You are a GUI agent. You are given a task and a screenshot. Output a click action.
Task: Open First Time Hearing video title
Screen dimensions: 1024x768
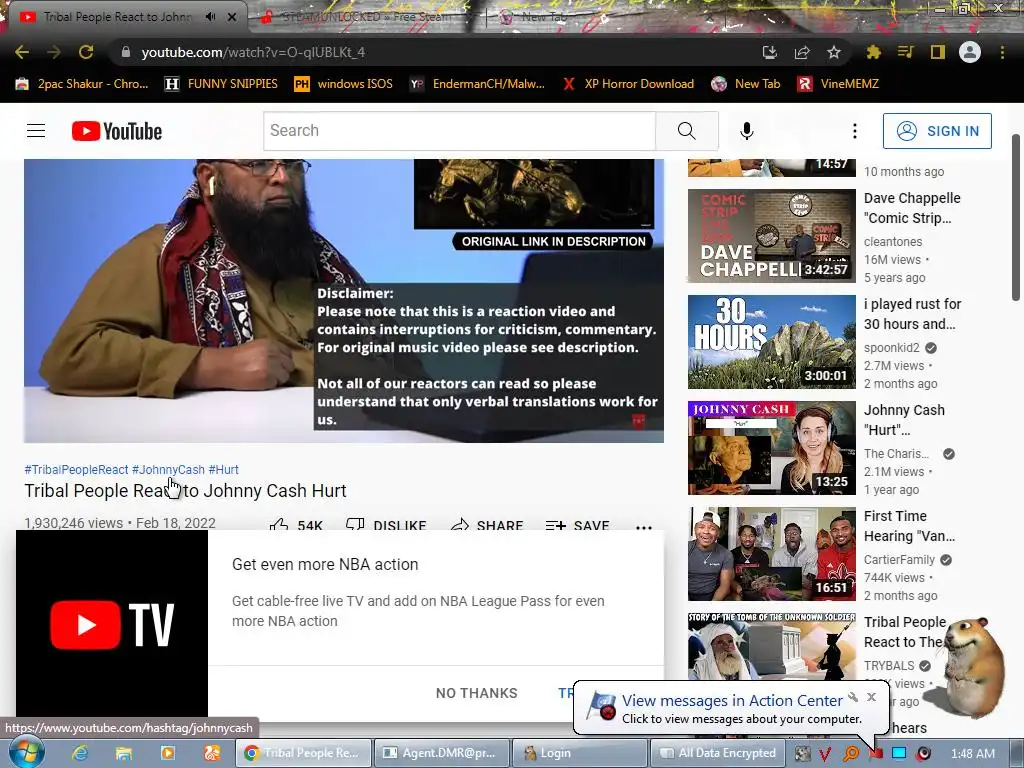pyautogui.click(x=909, y=526)
